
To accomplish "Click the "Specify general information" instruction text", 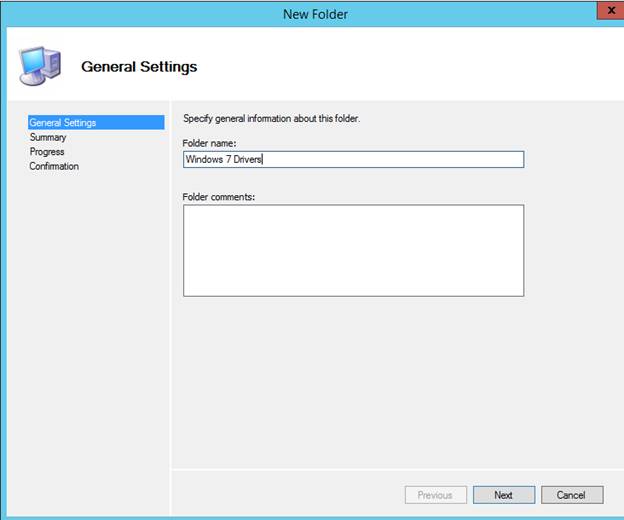I will [x=271, y=119].
